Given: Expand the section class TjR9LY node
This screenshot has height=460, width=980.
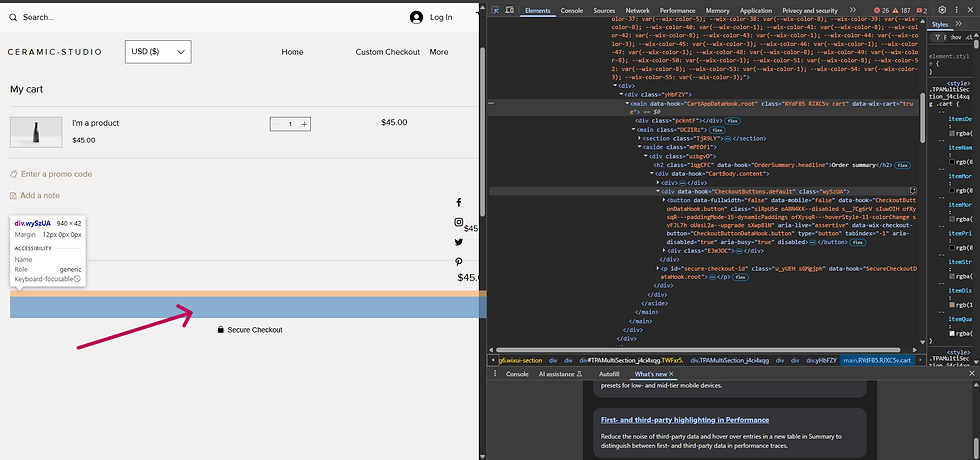Looking at the screenshot, I should point(639,138).
